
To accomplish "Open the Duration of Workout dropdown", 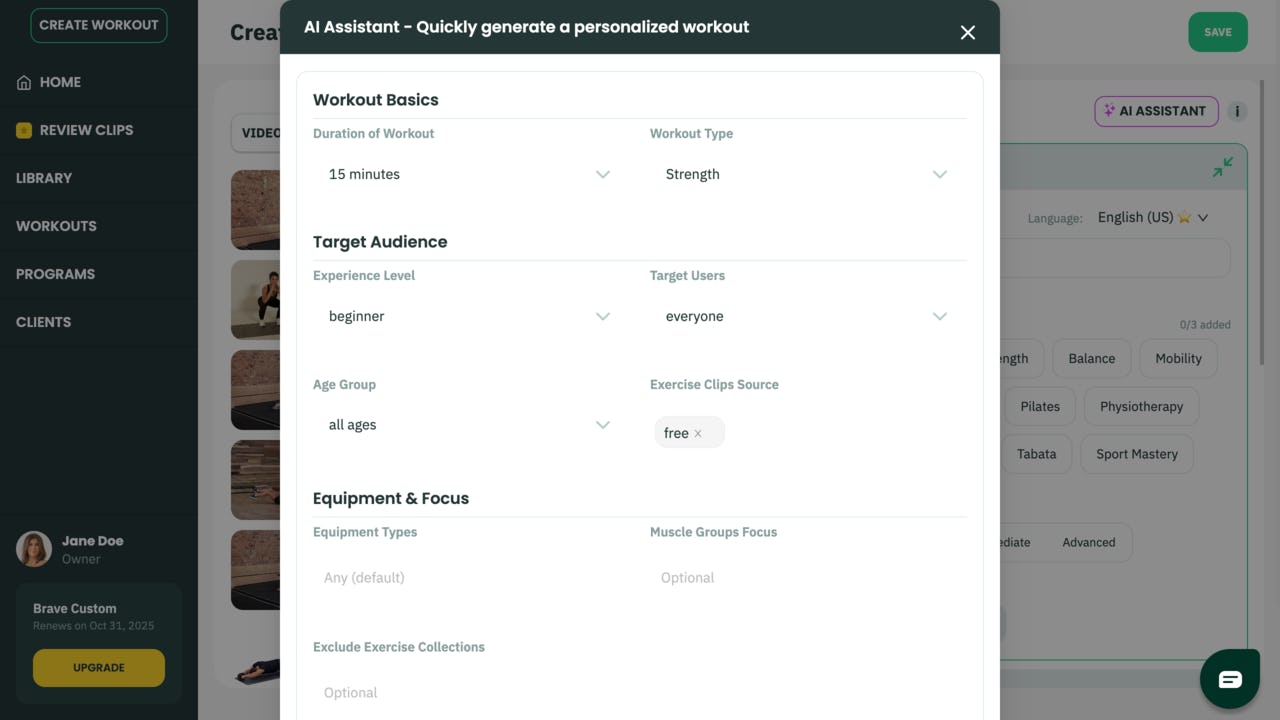I will pyautogui.click(x=467, y=174).
